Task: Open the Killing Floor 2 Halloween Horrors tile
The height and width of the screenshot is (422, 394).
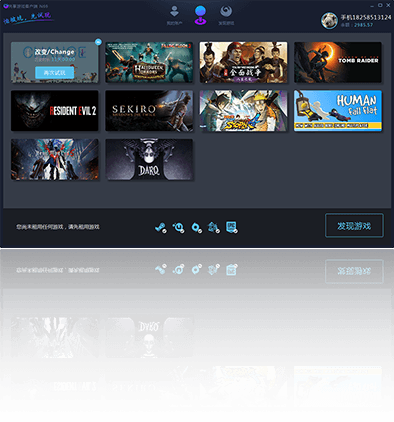Action: pos(149,62)
